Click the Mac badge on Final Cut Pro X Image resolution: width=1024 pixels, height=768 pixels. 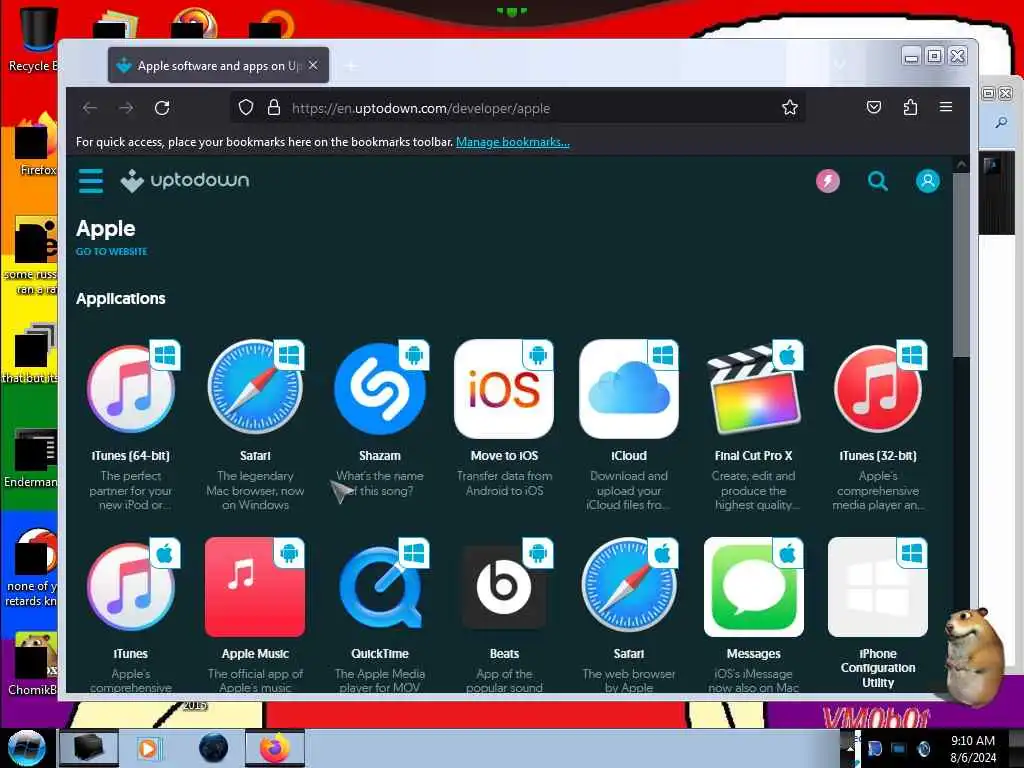pyautogui.click(x=788, y=355)
